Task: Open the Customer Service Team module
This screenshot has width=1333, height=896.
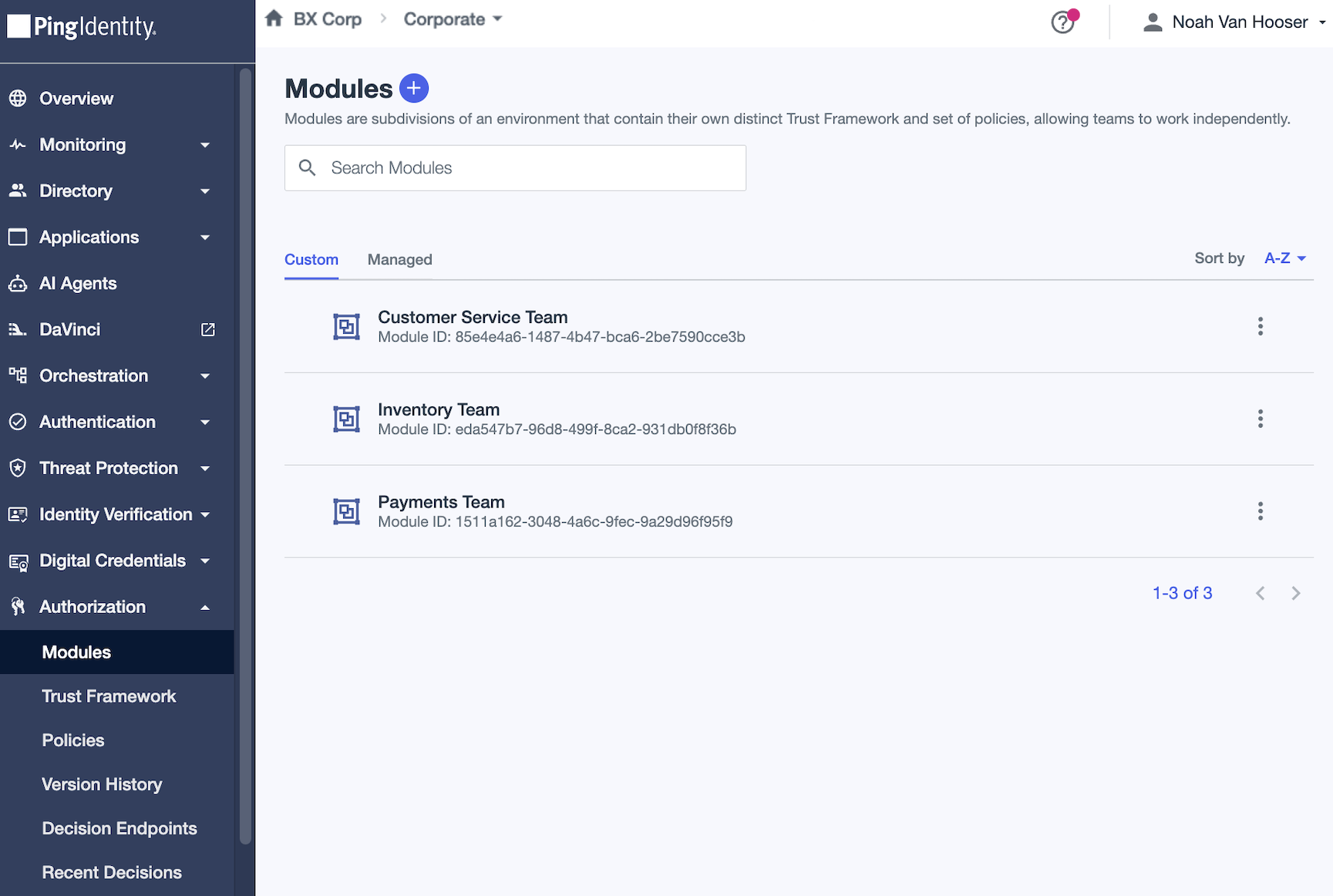Action: 799,327
